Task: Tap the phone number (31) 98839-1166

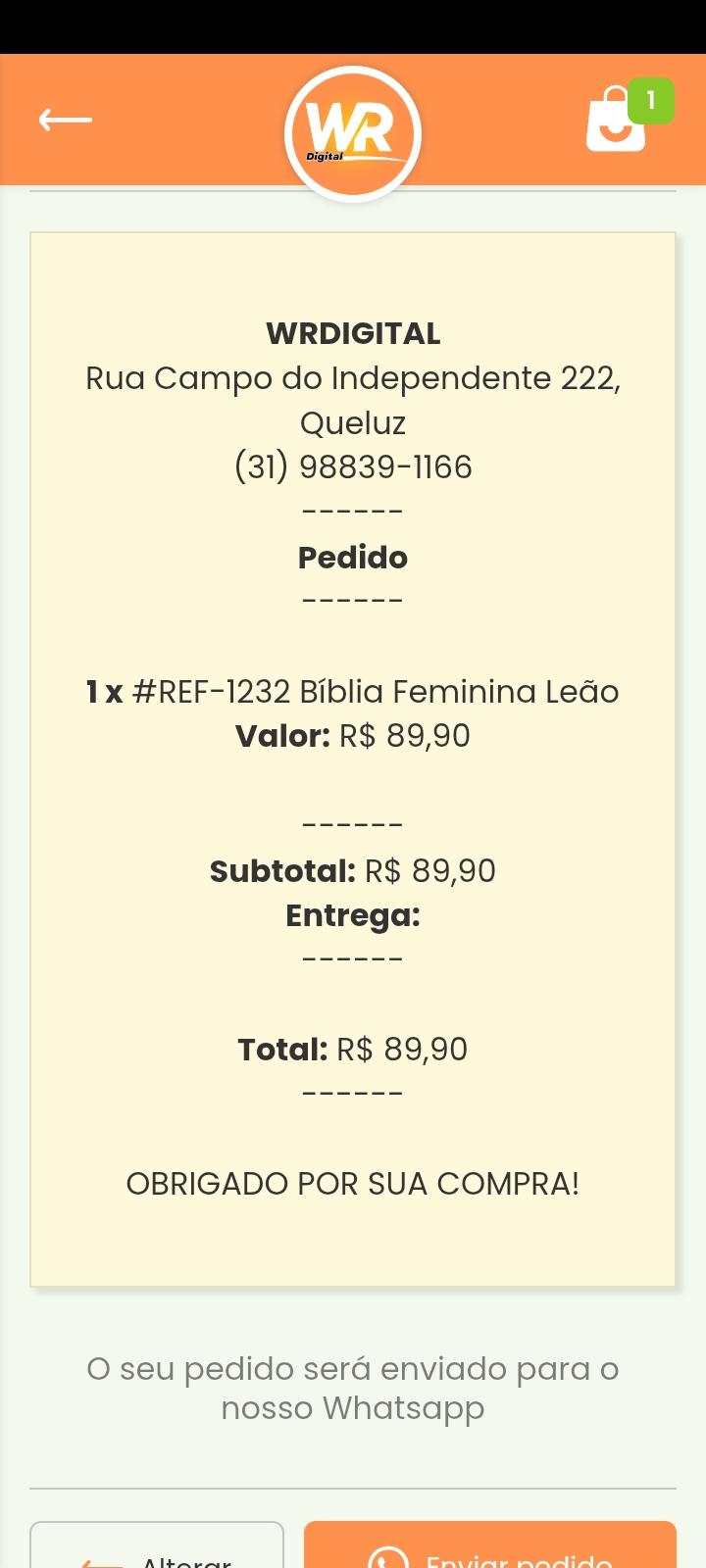Action: pyautogui.click(x=353, y=467)
